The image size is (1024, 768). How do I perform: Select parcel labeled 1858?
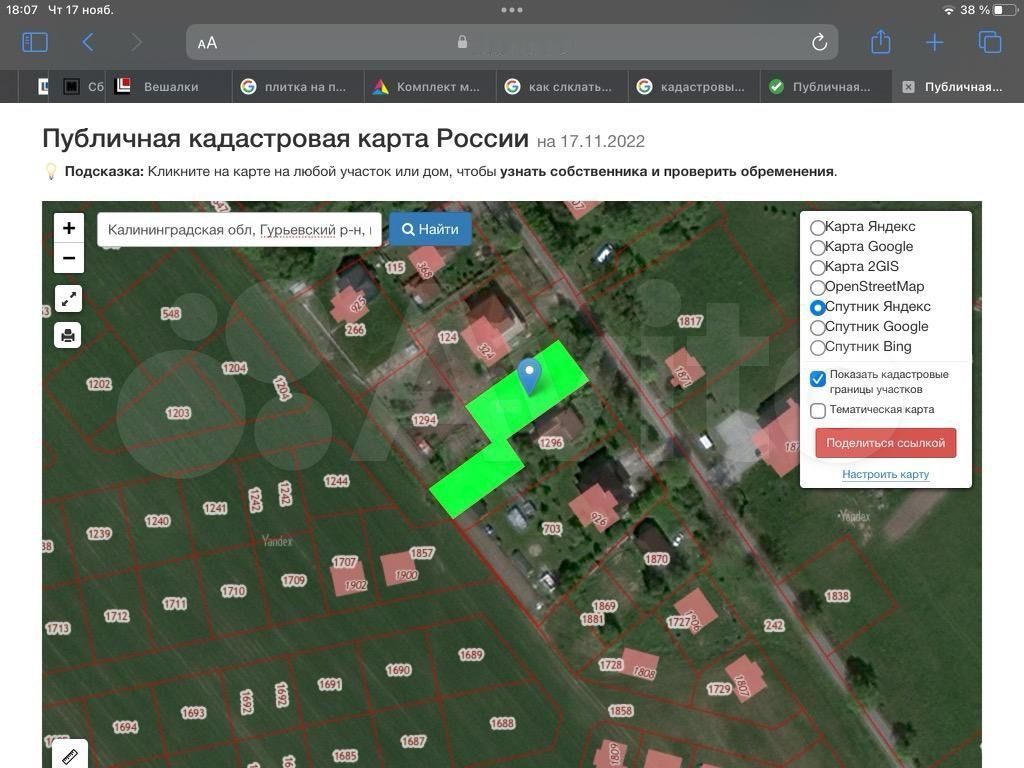[620, 711]
